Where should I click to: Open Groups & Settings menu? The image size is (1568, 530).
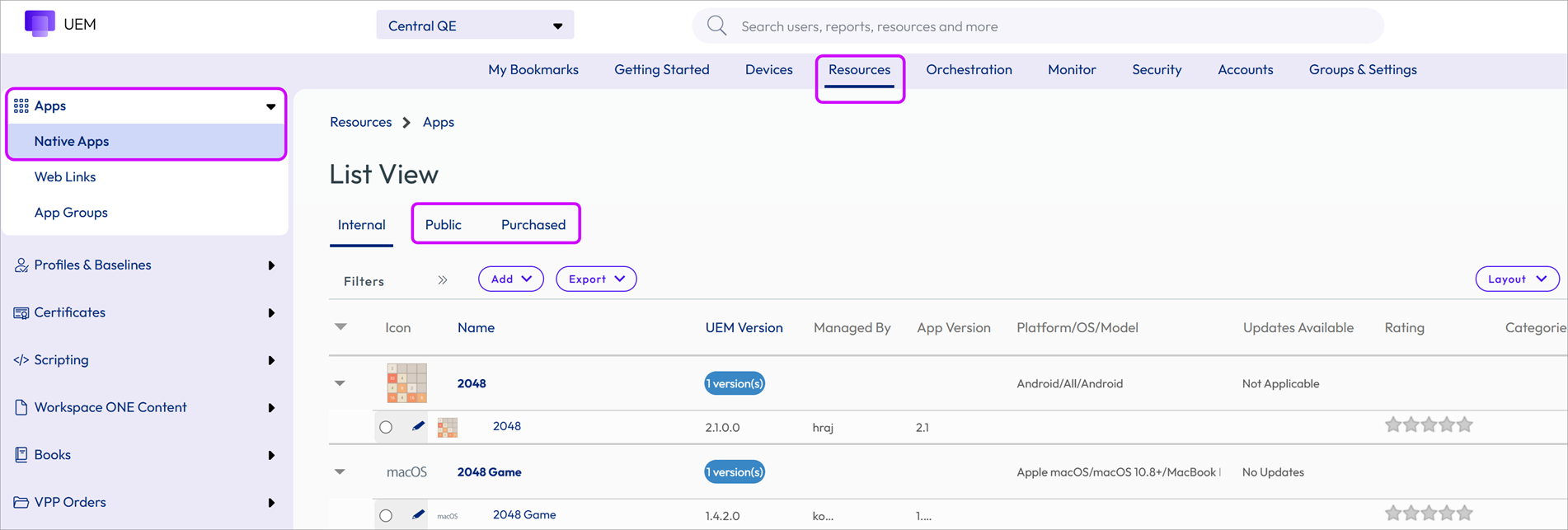point(1363,69)
